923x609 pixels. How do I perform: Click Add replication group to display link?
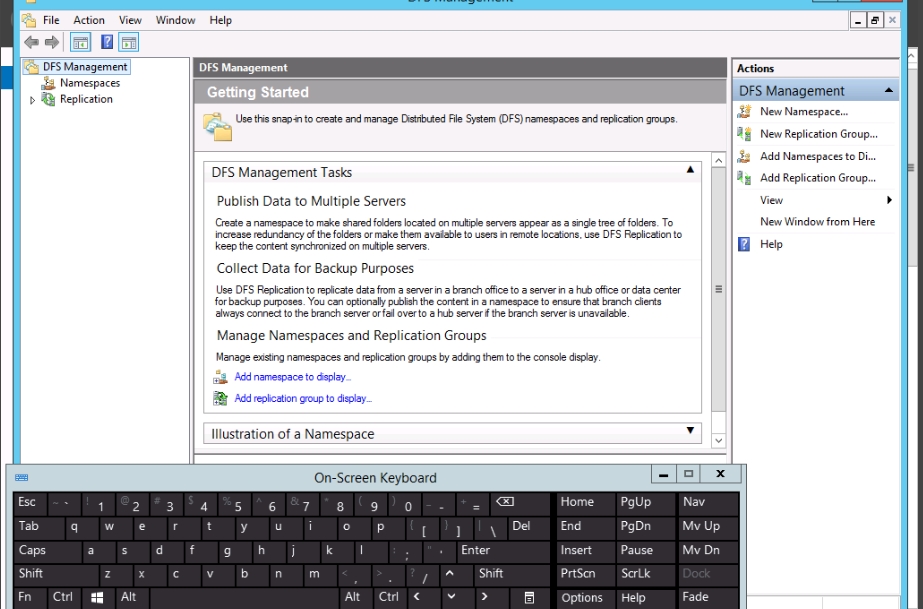point(302,398)
